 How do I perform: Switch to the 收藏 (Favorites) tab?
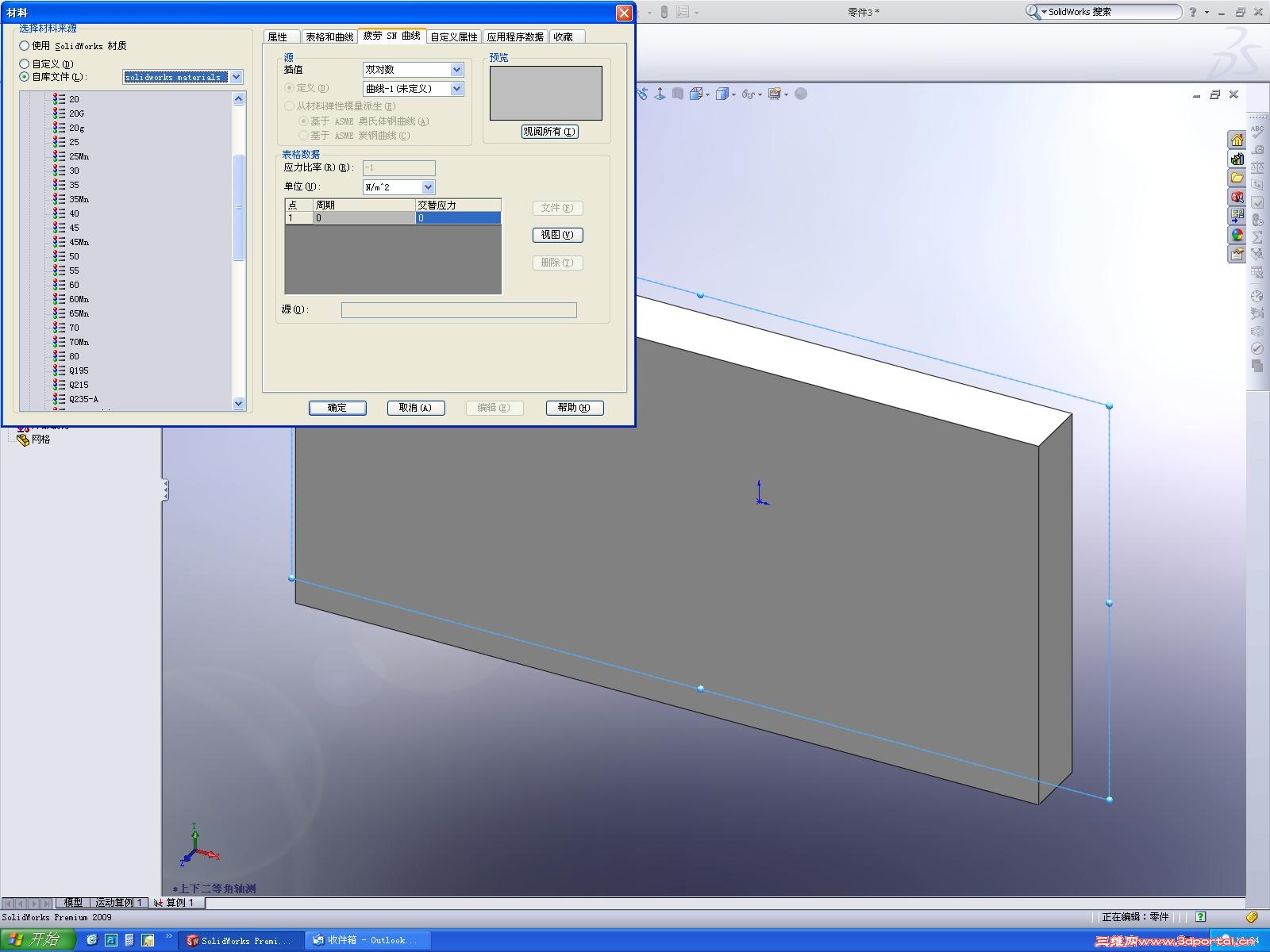[567, 36]
